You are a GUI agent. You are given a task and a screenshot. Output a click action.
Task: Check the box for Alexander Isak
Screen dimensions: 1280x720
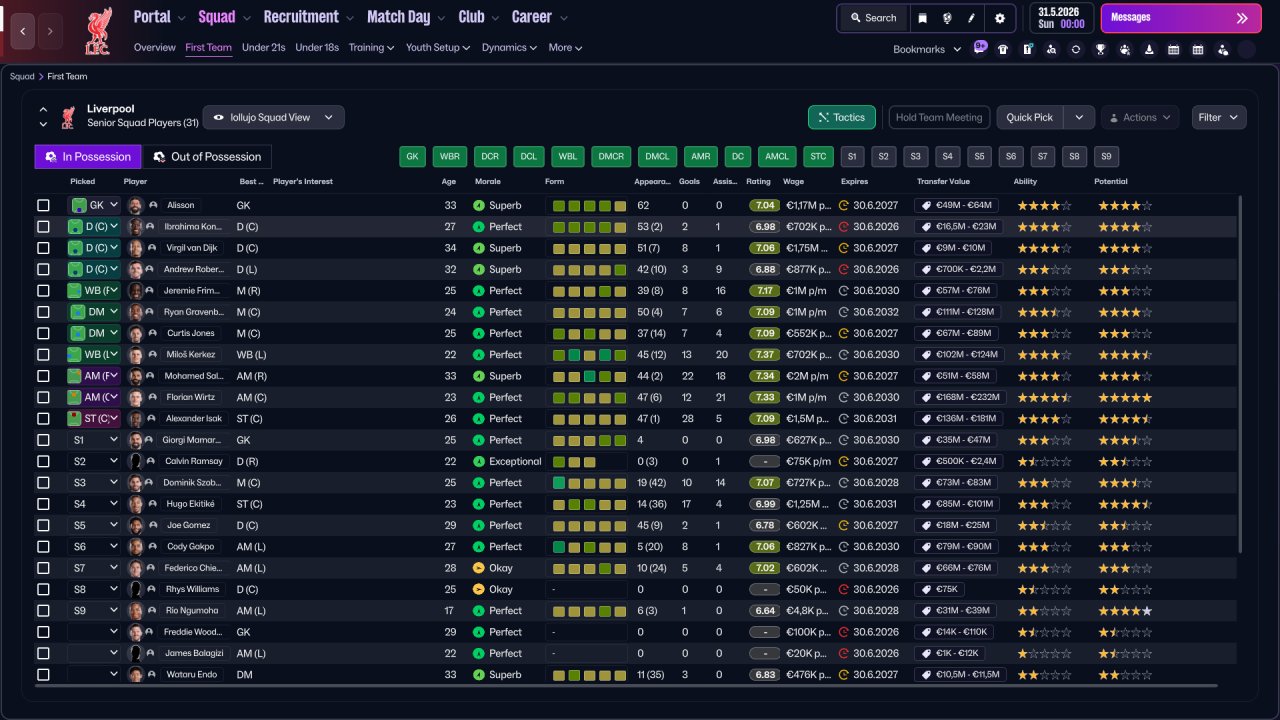43,419
